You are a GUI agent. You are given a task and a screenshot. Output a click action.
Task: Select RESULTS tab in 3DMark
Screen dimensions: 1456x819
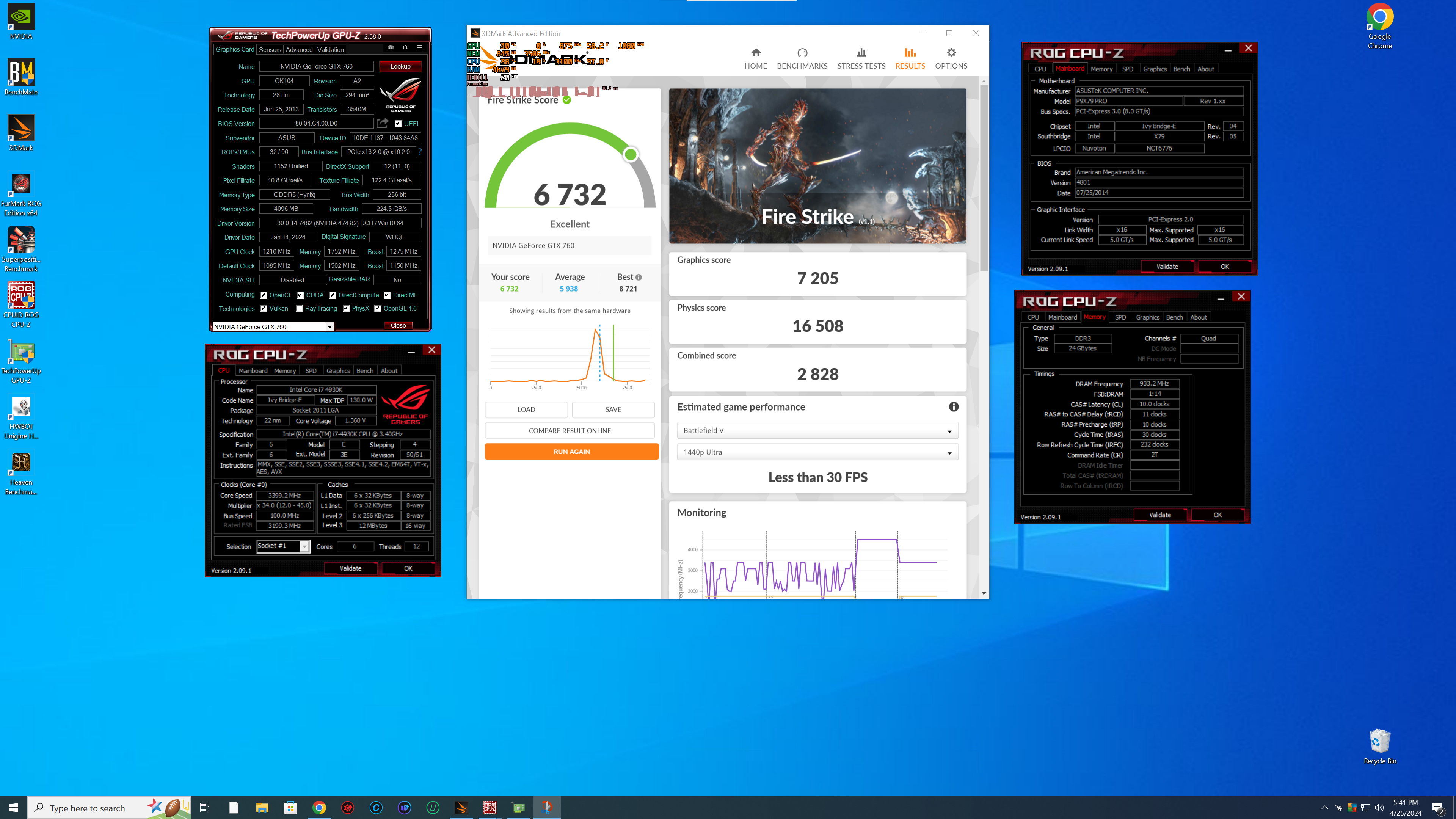click(x=910, y=59)
